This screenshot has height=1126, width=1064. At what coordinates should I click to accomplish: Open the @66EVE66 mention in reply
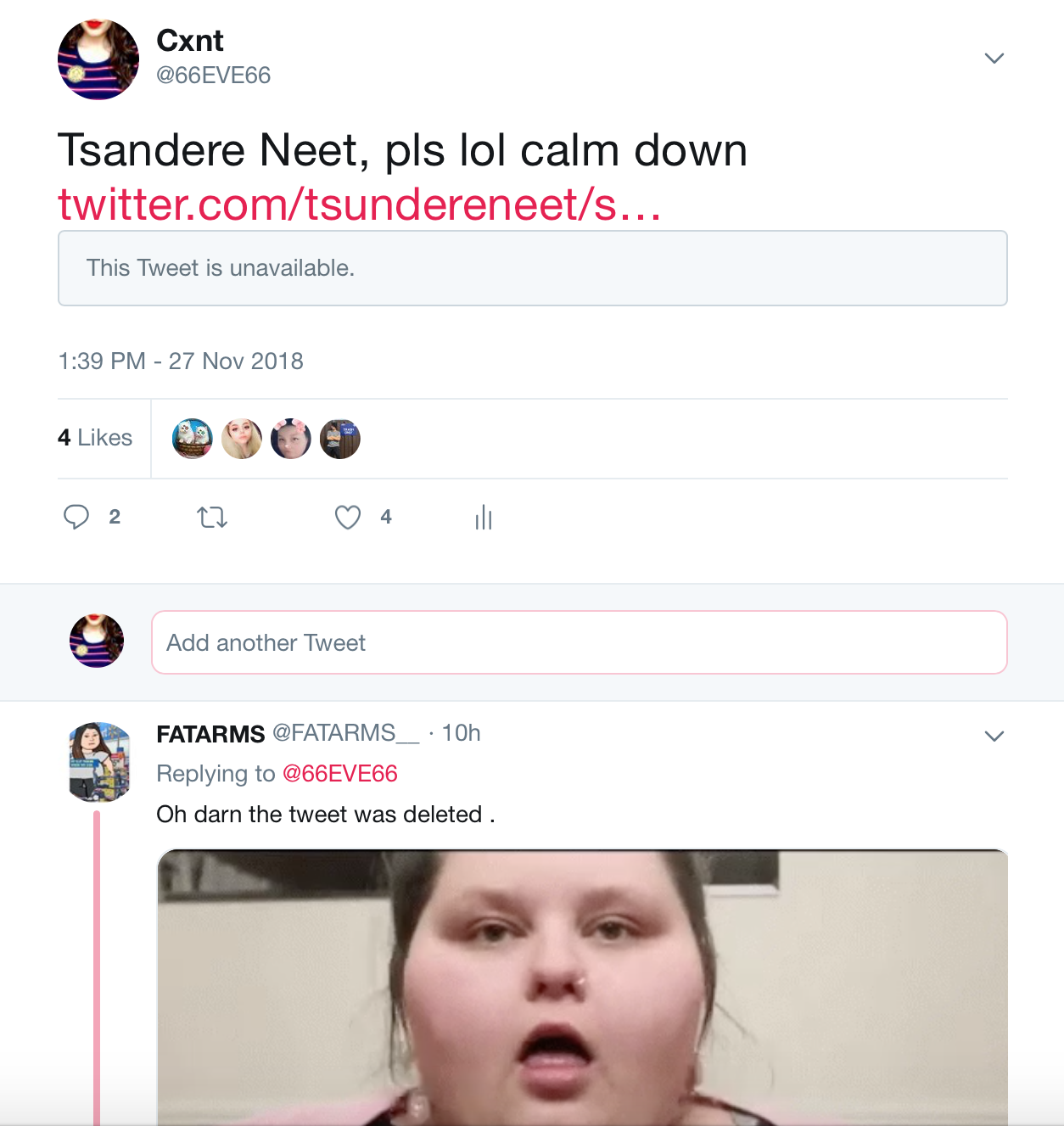coord(339,774)
